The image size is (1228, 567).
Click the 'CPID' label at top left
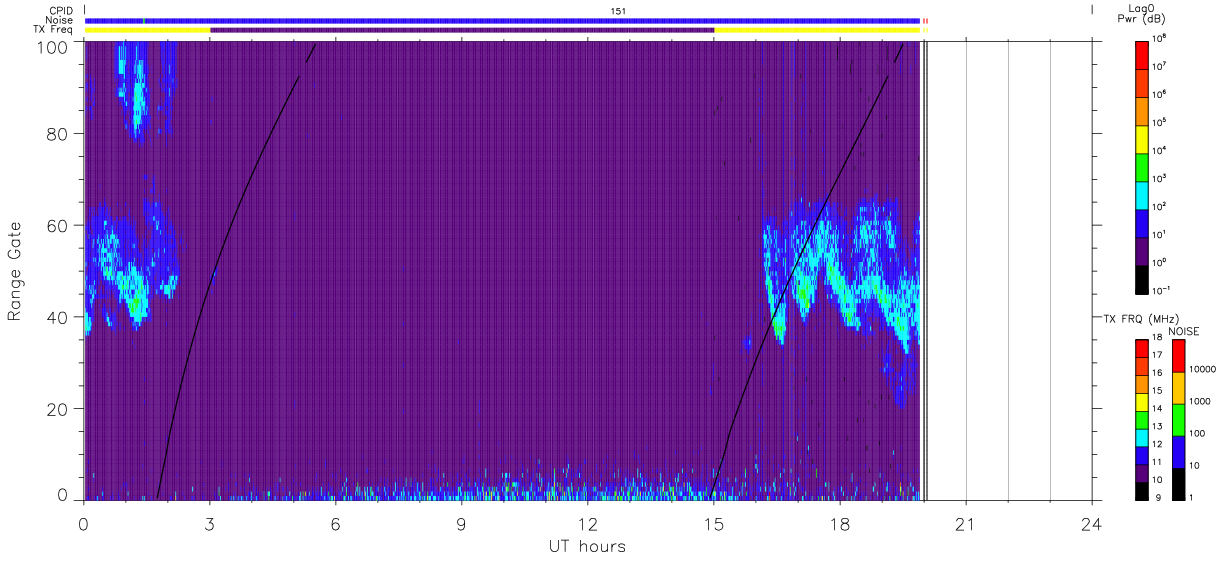[60, 10]
